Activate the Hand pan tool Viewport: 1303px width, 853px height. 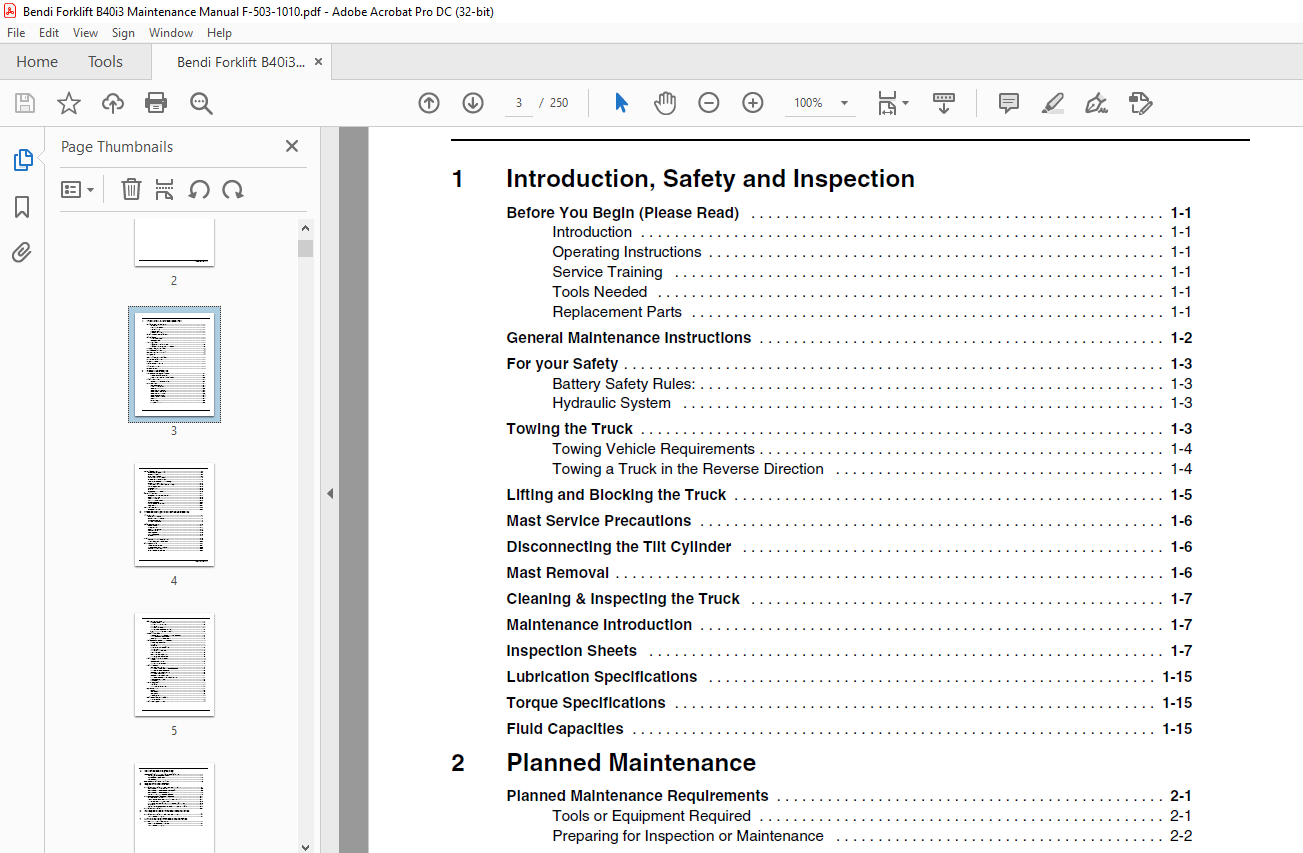click(665, 103)
